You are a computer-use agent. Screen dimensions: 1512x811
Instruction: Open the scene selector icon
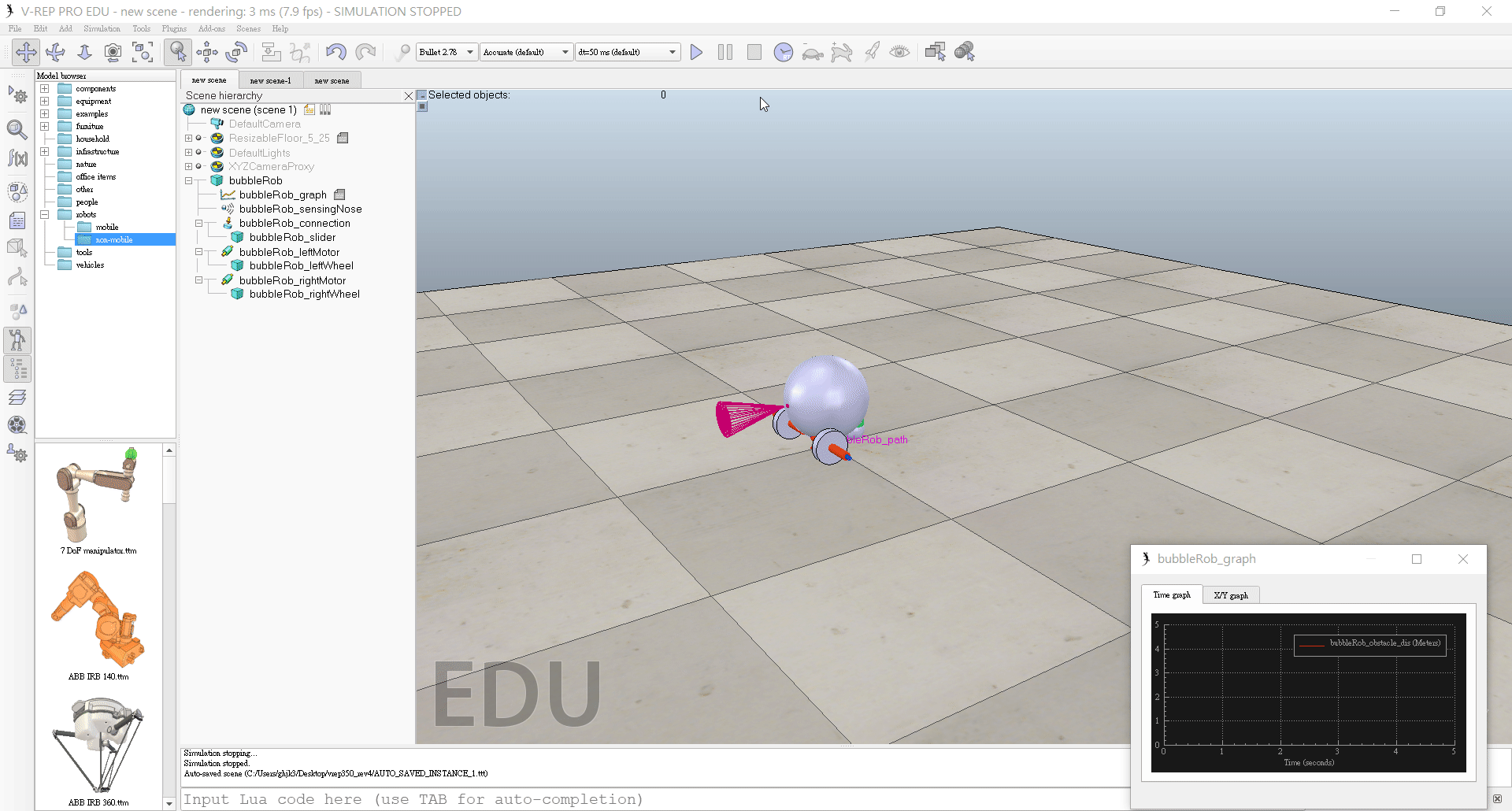[965, 53]
